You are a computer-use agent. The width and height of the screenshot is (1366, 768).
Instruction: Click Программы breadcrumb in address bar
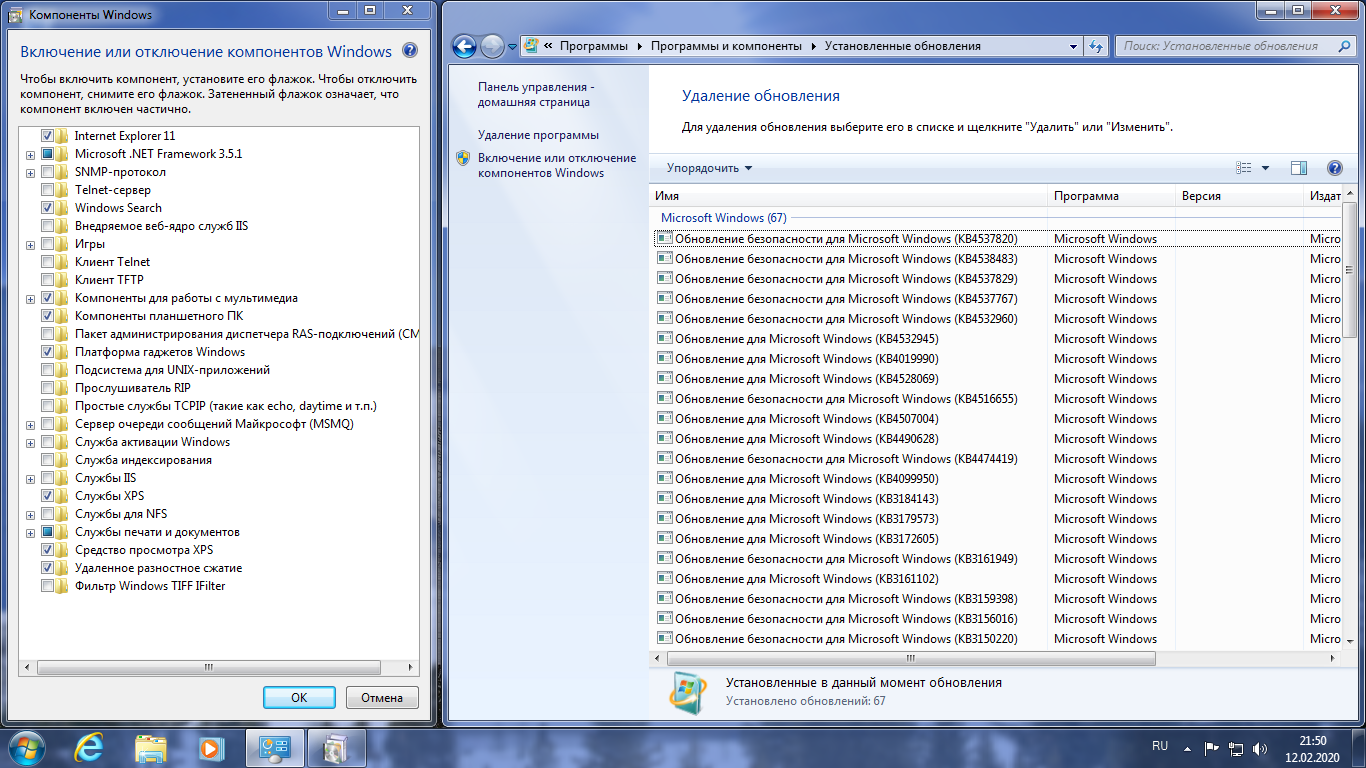(594, 46)
